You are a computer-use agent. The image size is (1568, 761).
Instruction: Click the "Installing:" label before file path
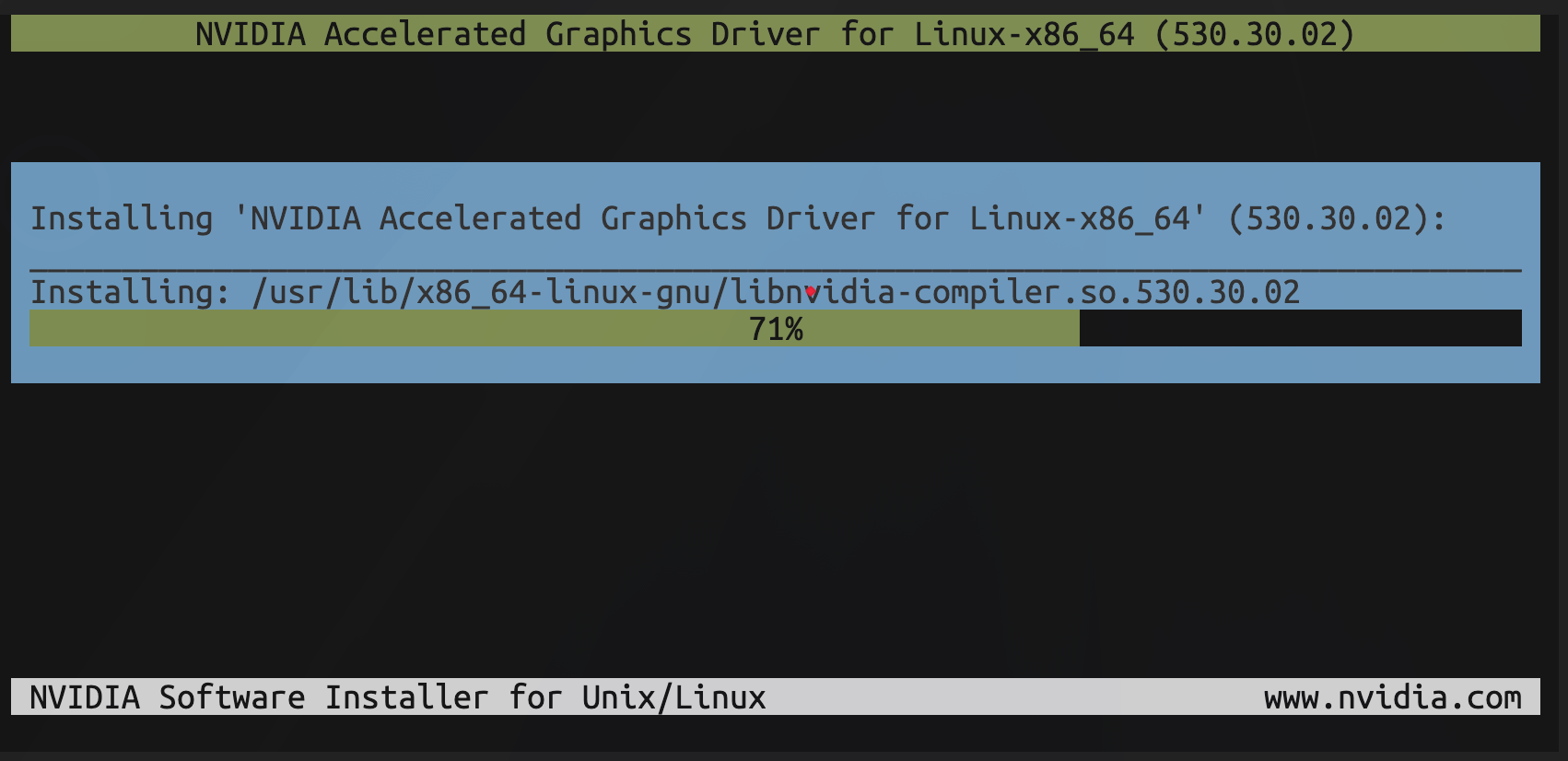click(130, 292)
